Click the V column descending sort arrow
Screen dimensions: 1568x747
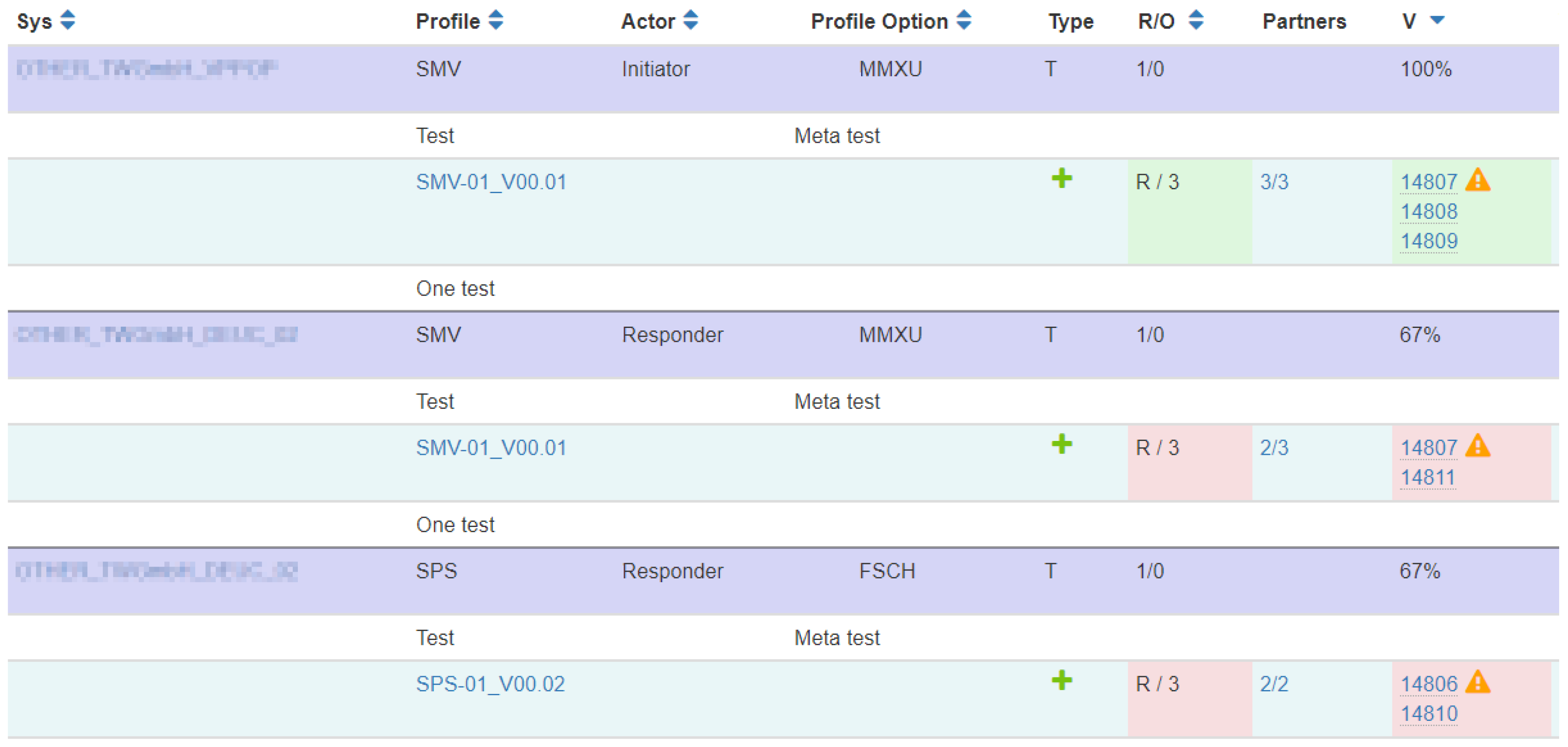point(1437,20)
